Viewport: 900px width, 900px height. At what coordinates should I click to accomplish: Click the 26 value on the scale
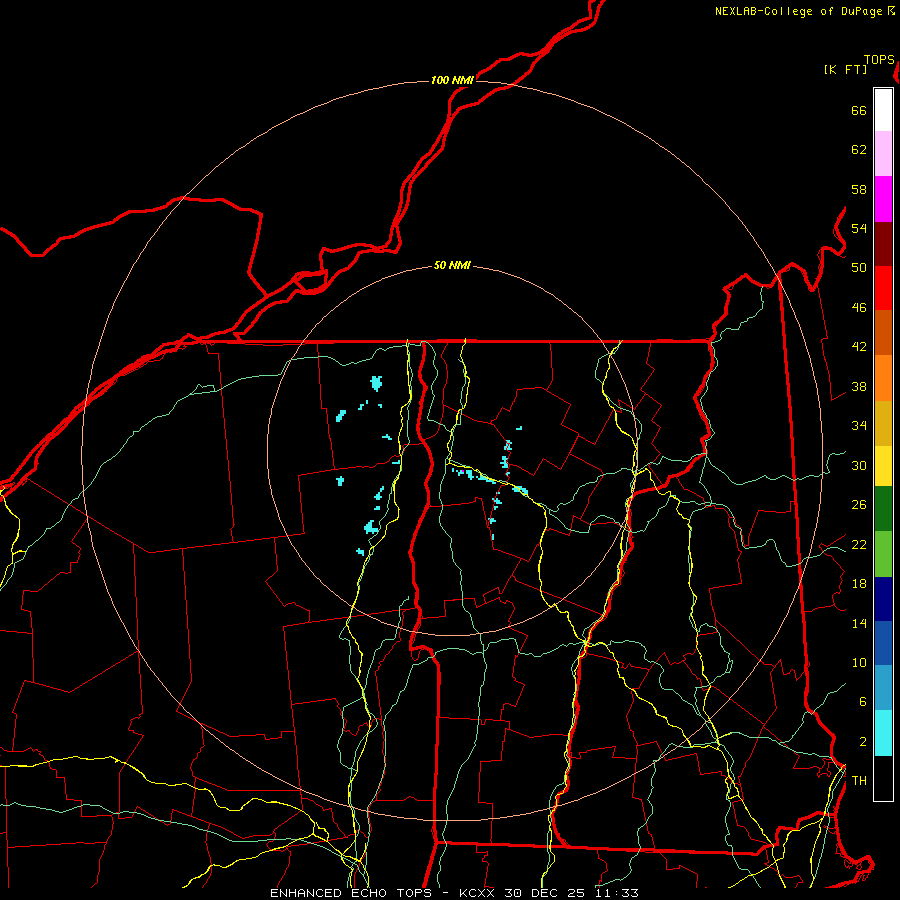pos(859,505)
